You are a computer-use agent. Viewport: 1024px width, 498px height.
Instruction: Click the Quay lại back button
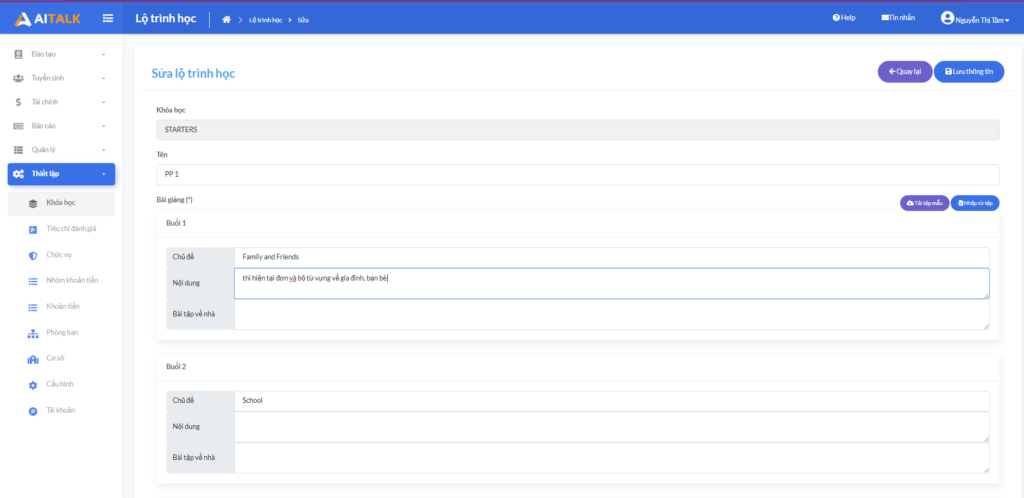pos(904,72)
